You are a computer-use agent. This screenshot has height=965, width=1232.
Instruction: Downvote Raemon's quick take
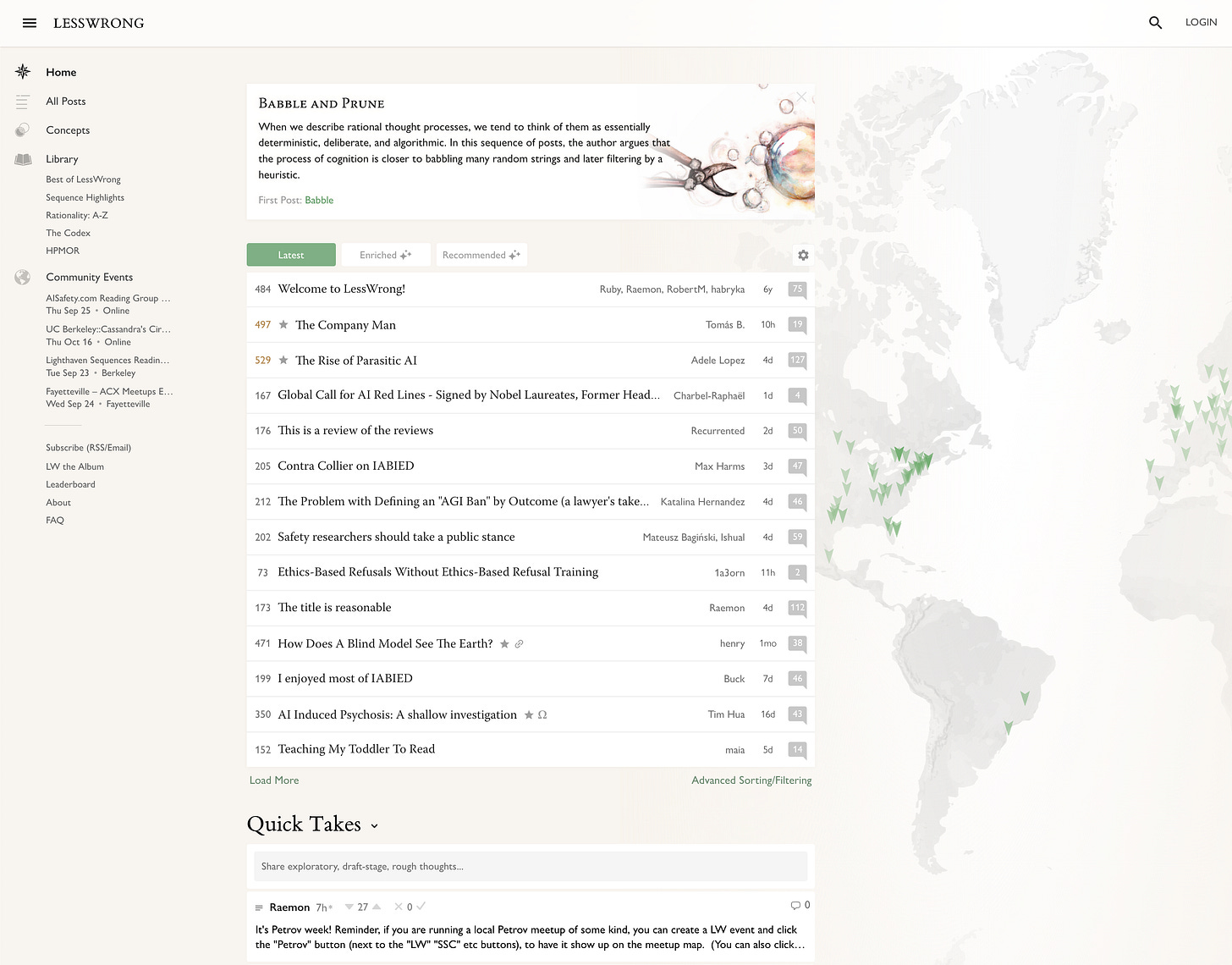349,907
